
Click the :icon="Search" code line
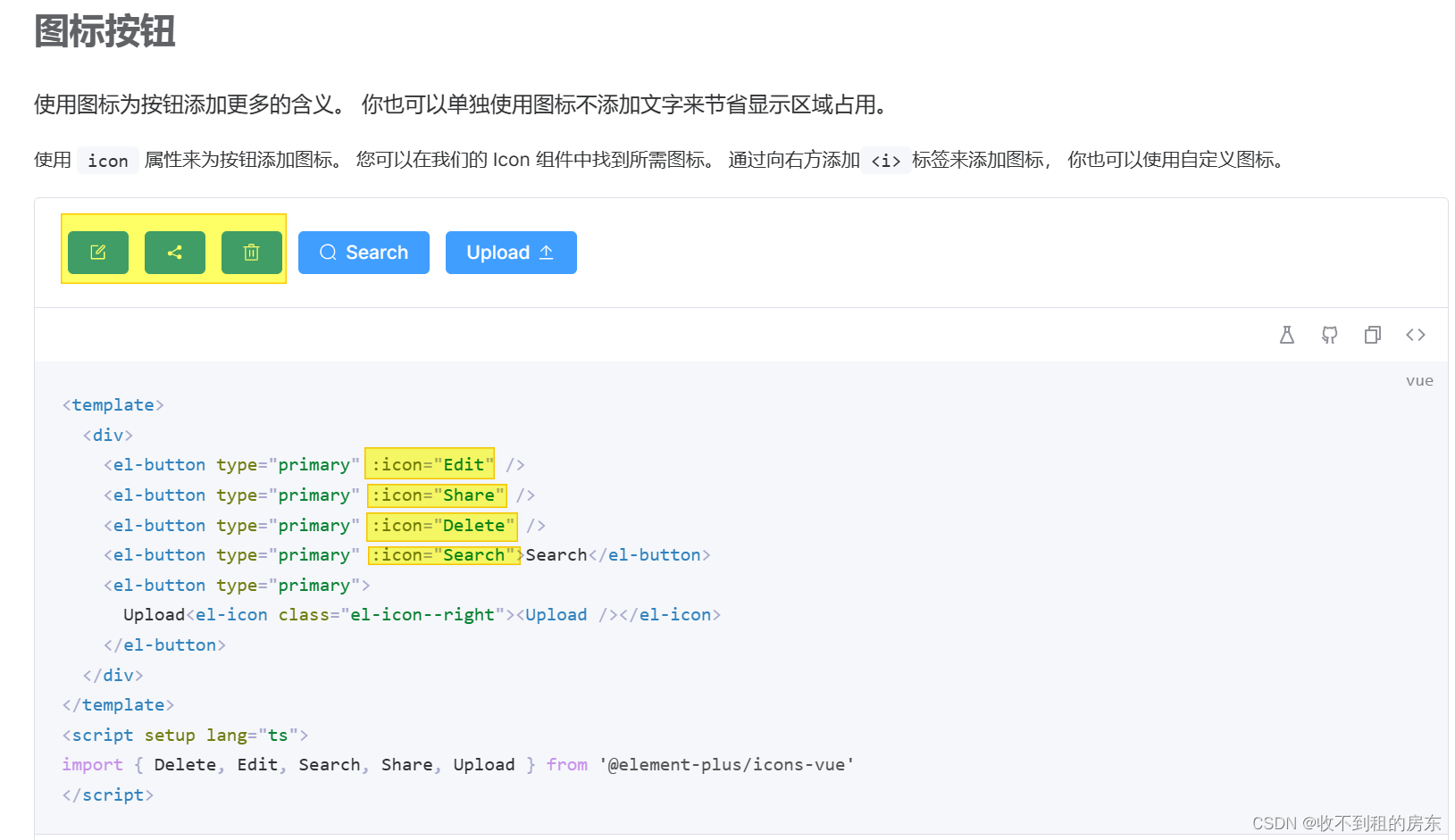click(406, 555)
